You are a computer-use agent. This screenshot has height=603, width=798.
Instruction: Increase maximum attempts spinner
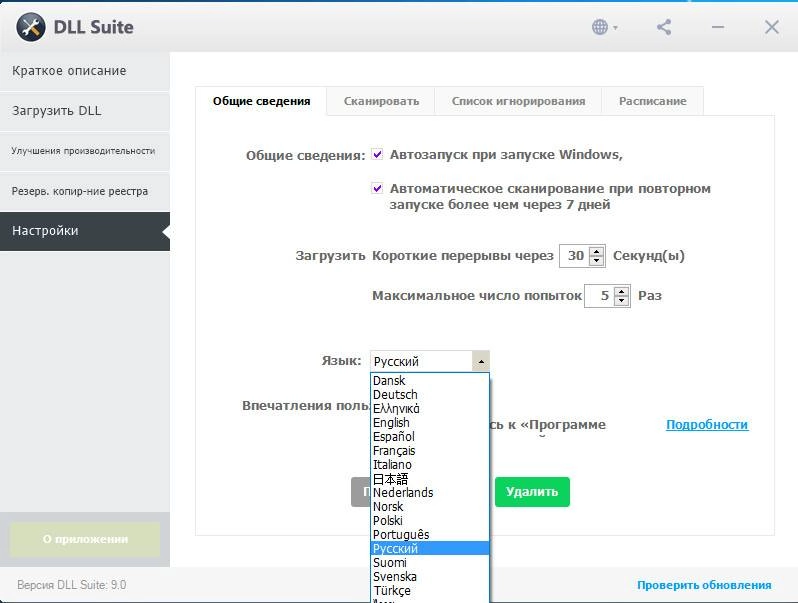click(x=621, y=291)
